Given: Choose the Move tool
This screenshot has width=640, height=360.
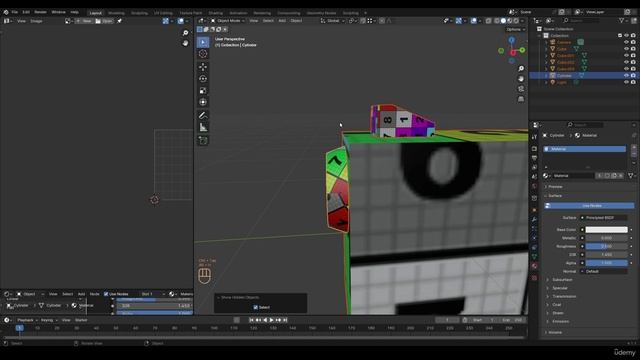Looking at the screenshot, I should pyautogui.click(x=203, y=67).
